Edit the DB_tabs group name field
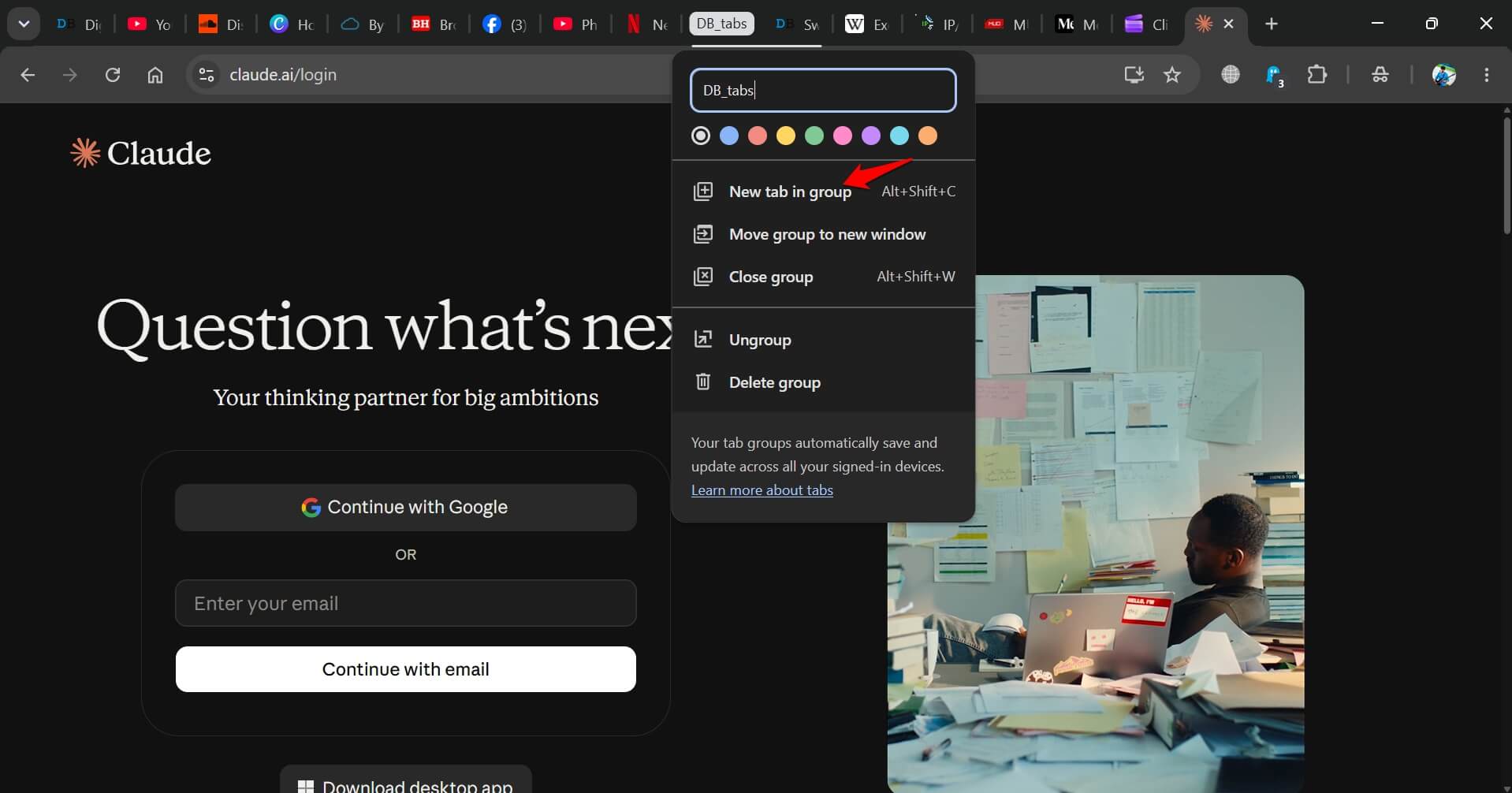This screenshot has height=793, width=1512. [x=823, y=91]
